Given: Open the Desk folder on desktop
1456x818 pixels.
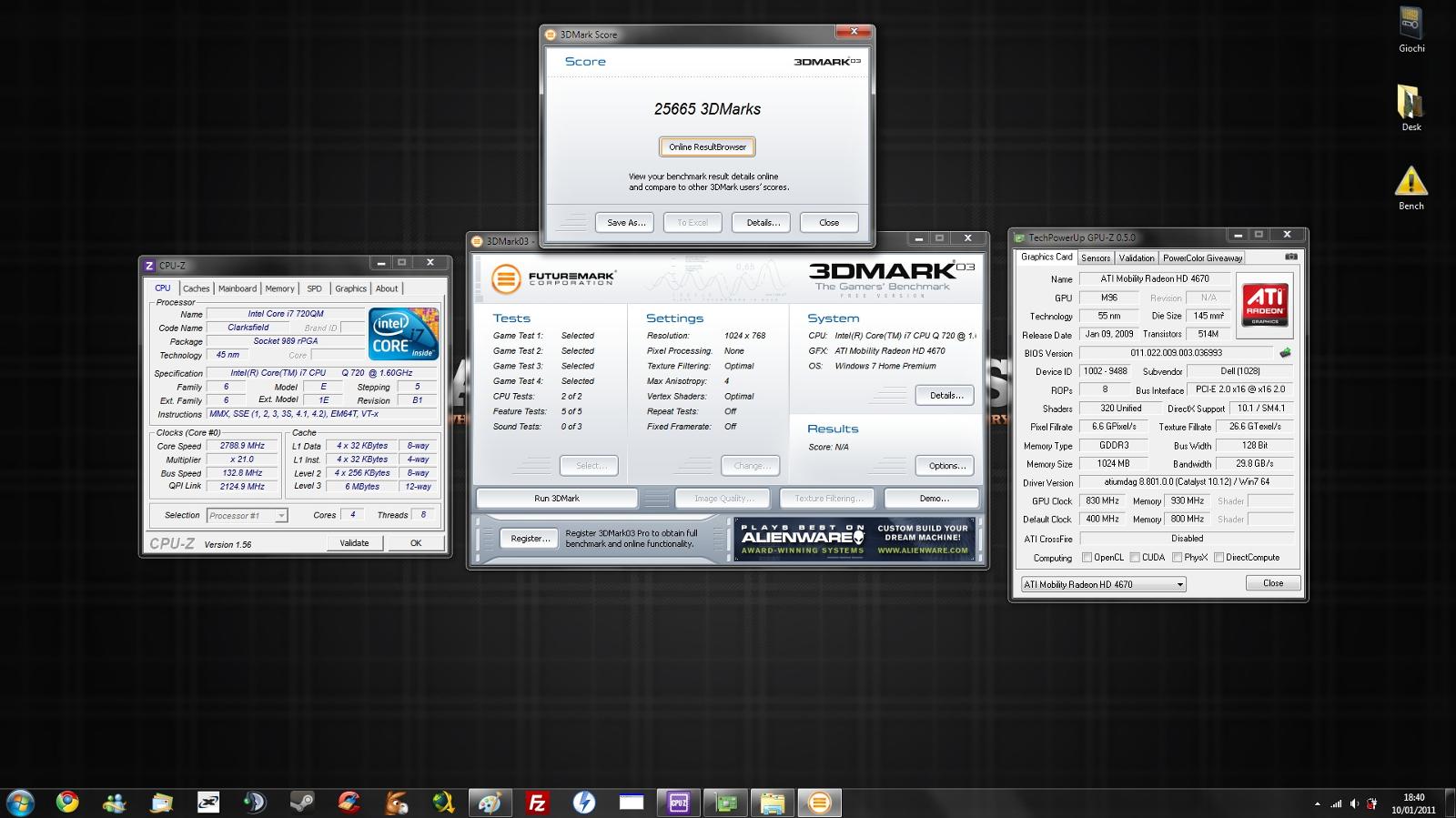Looking at the screenshot, I should point(1411,108).
